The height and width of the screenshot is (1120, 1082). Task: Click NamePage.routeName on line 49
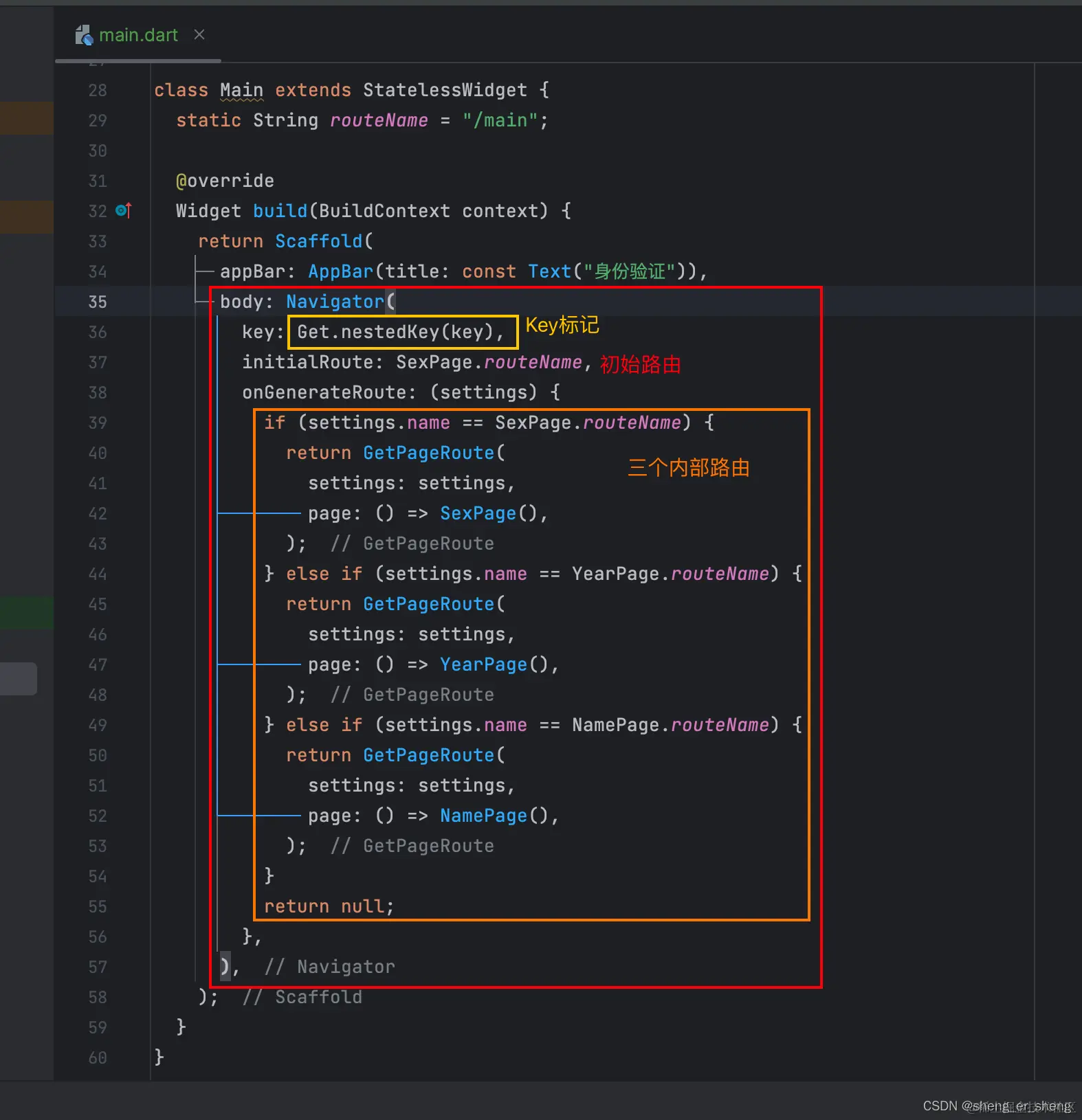pyautogui.click(x=670, y=725)
